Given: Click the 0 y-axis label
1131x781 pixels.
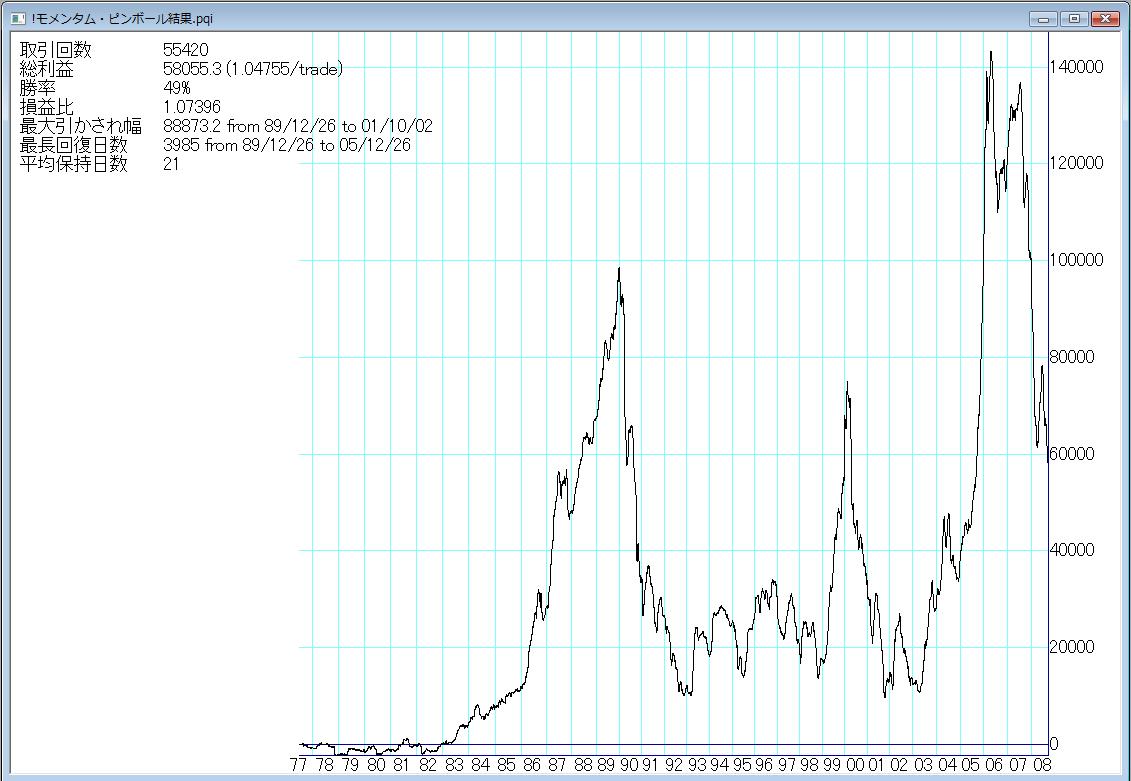Looking at the screenshot, I should (1054, 744).
